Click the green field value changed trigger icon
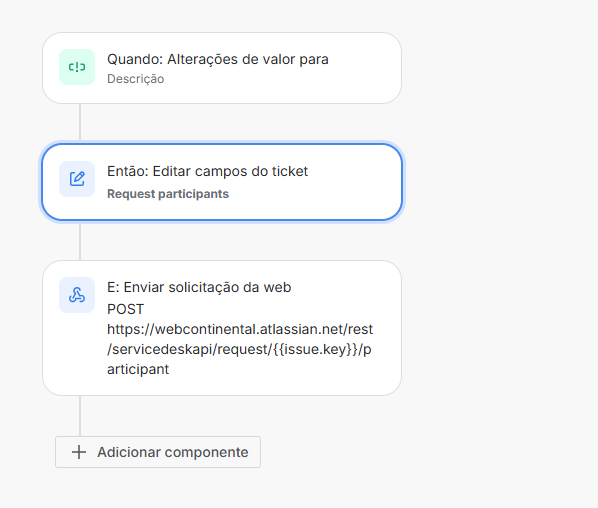The image size is (598, 508). point(77,67)
